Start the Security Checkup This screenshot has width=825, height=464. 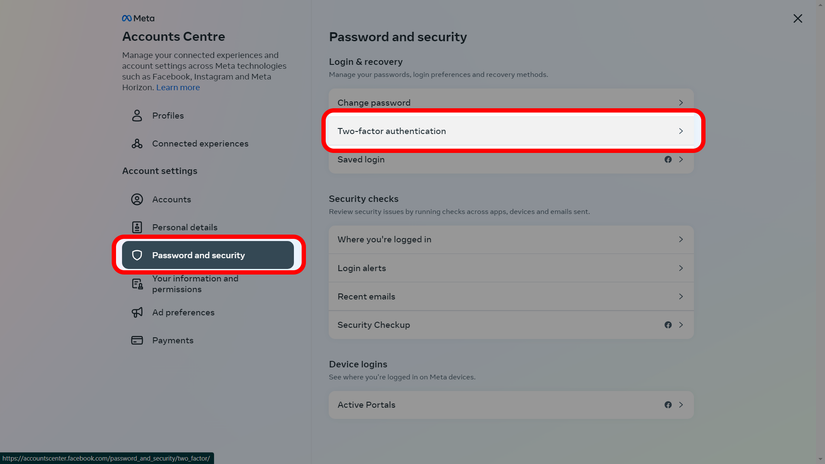pos(511,325)
